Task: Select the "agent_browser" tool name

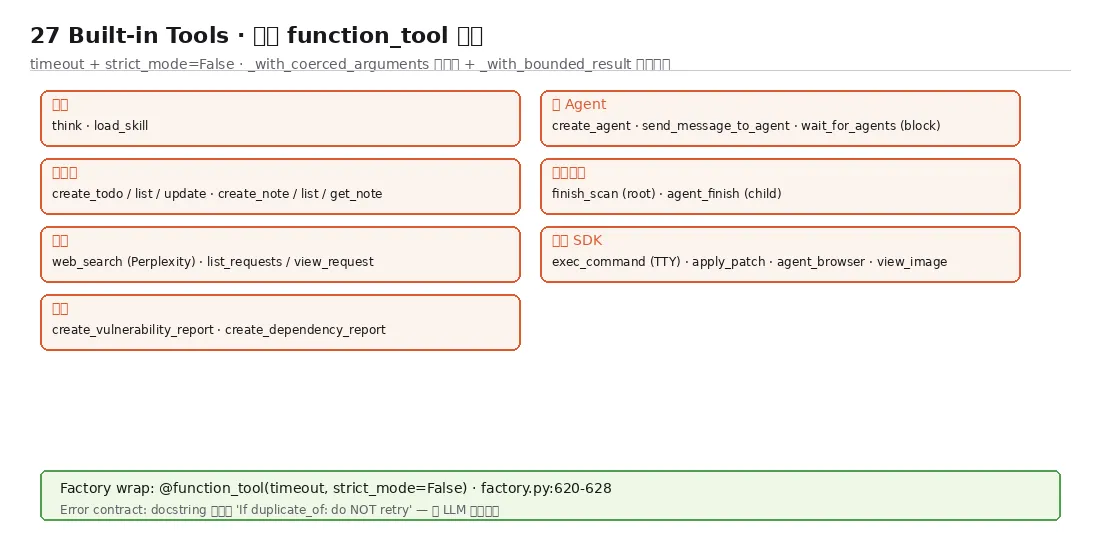Action: [821, 262]
